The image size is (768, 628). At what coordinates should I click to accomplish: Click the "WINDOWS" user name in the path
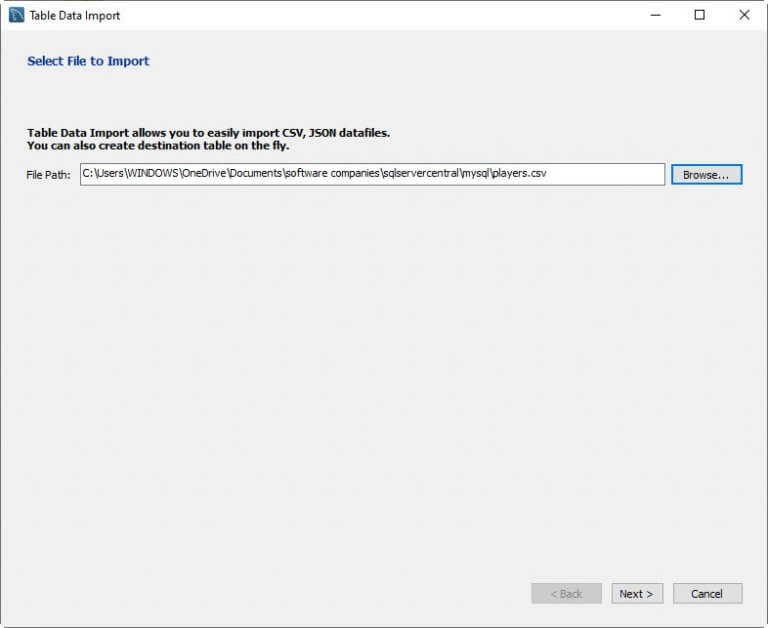pos(152,174)
